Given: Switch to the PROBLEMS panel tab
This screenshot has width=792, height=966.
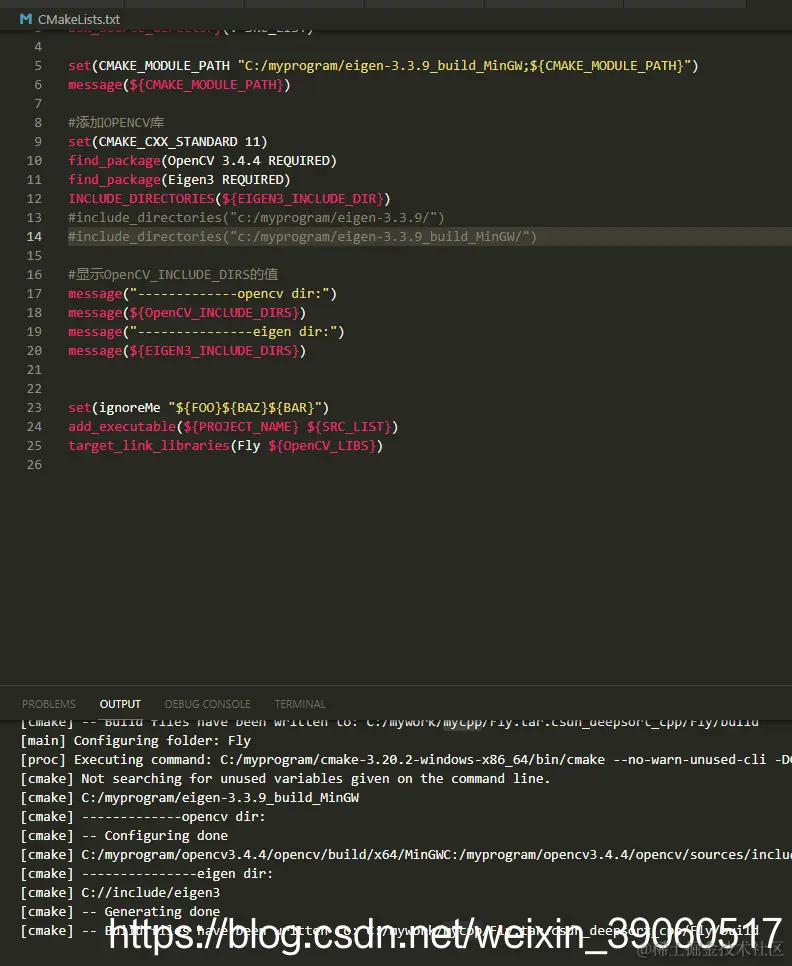Looking at the screenshot, I should pos(49,704).
